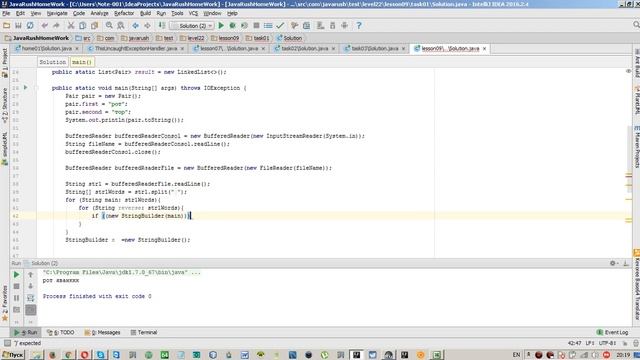The height and width of the screenshot is (360, 640).
Task: Open Project Structure toolbar icon
Action: (x=307, y=25)
